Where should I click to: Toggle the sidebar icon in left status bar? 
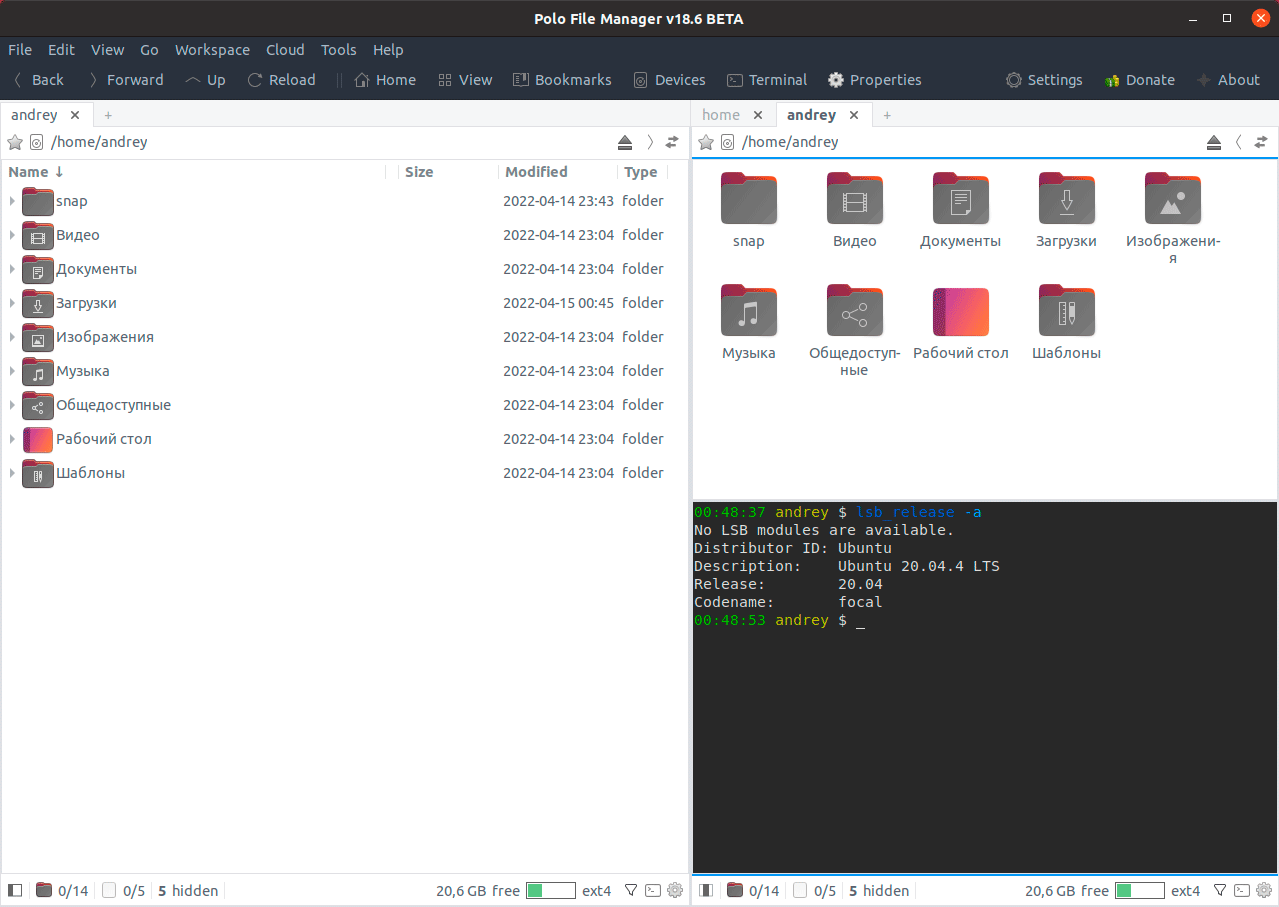click(x=15, y=890)
